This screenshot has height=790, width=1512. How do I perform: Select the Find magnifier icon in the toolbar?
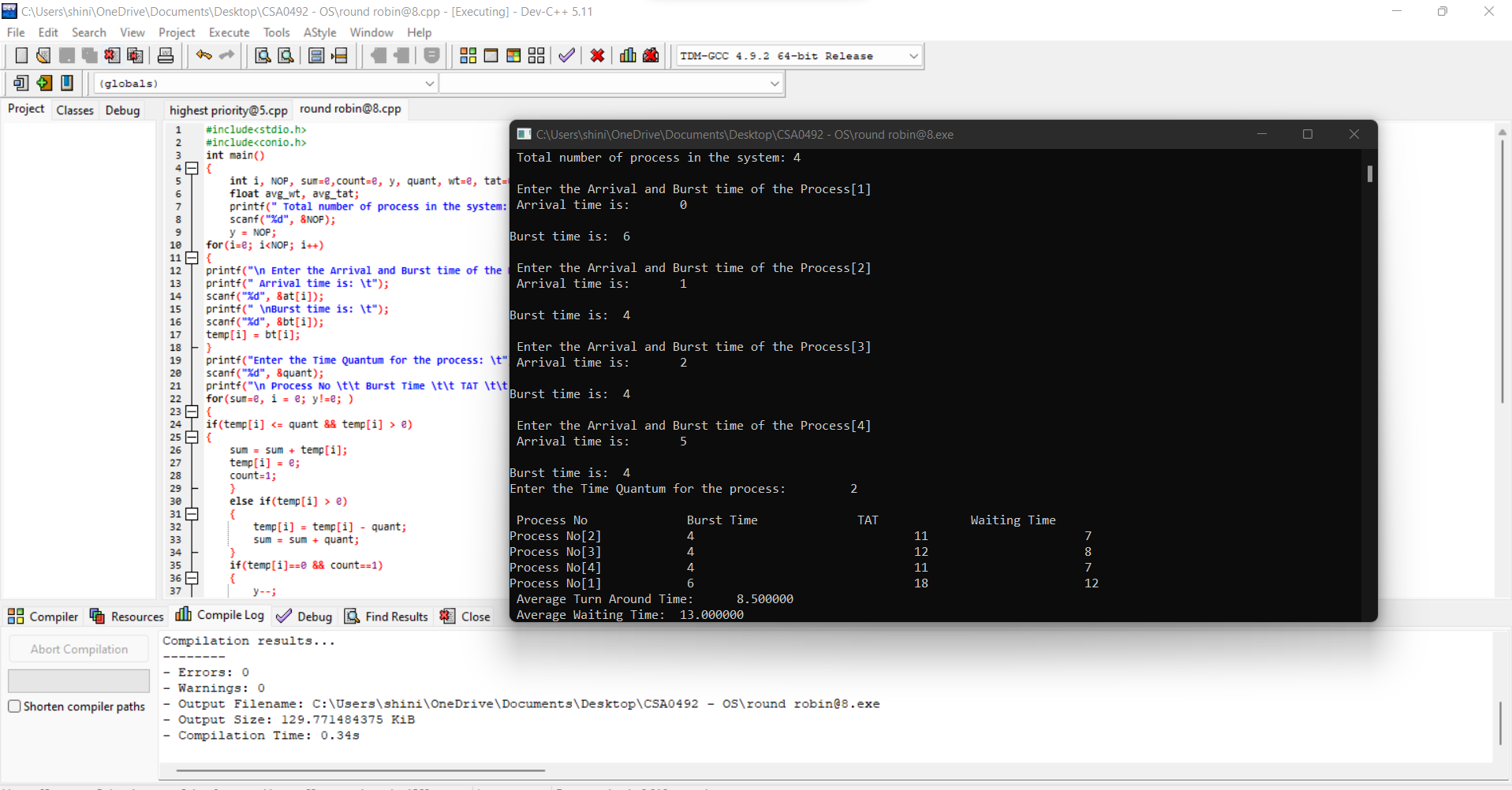tap(262, 55)
